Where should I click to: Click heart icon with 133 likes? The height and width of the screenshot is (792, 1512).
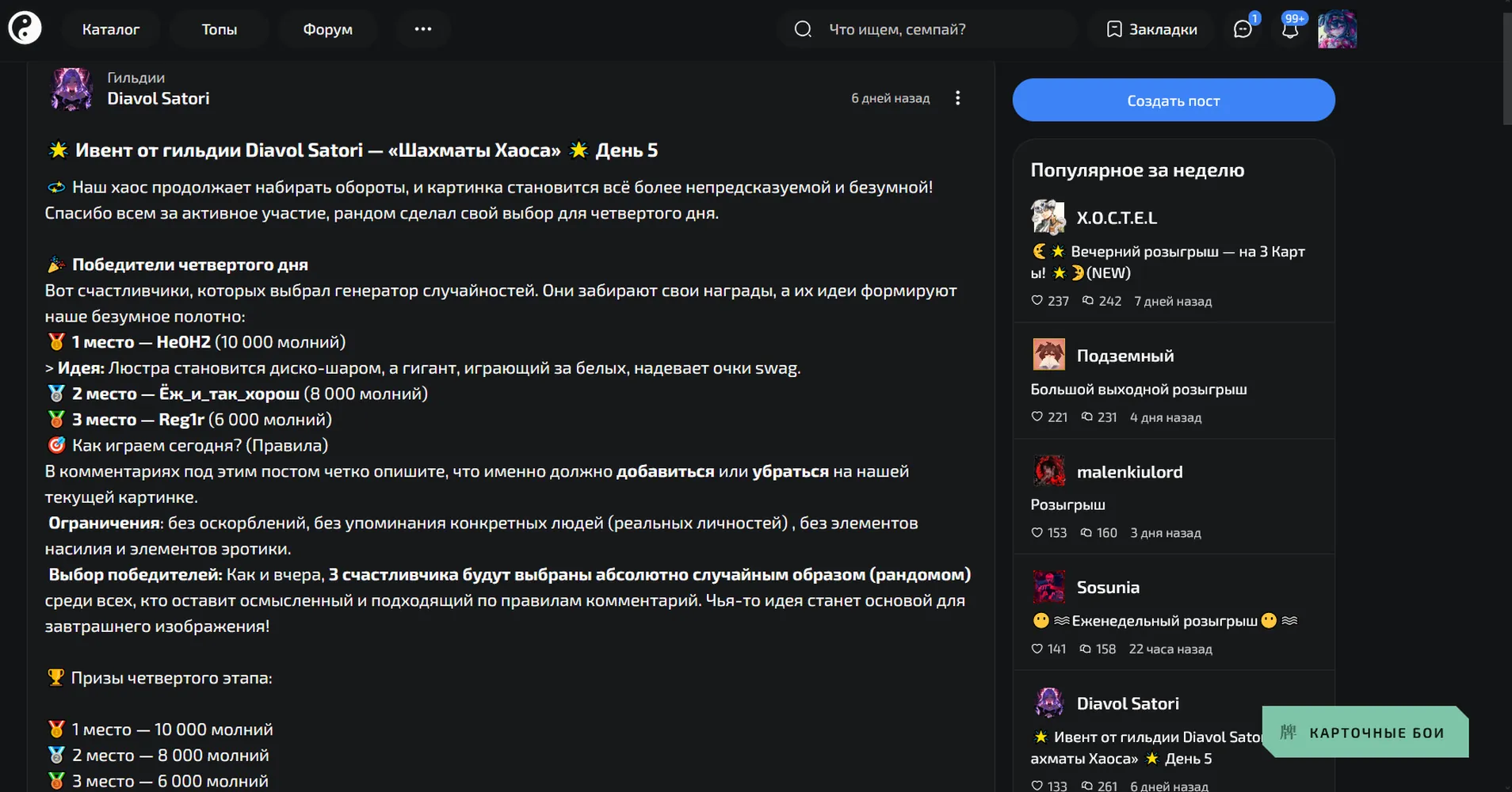1037,786
